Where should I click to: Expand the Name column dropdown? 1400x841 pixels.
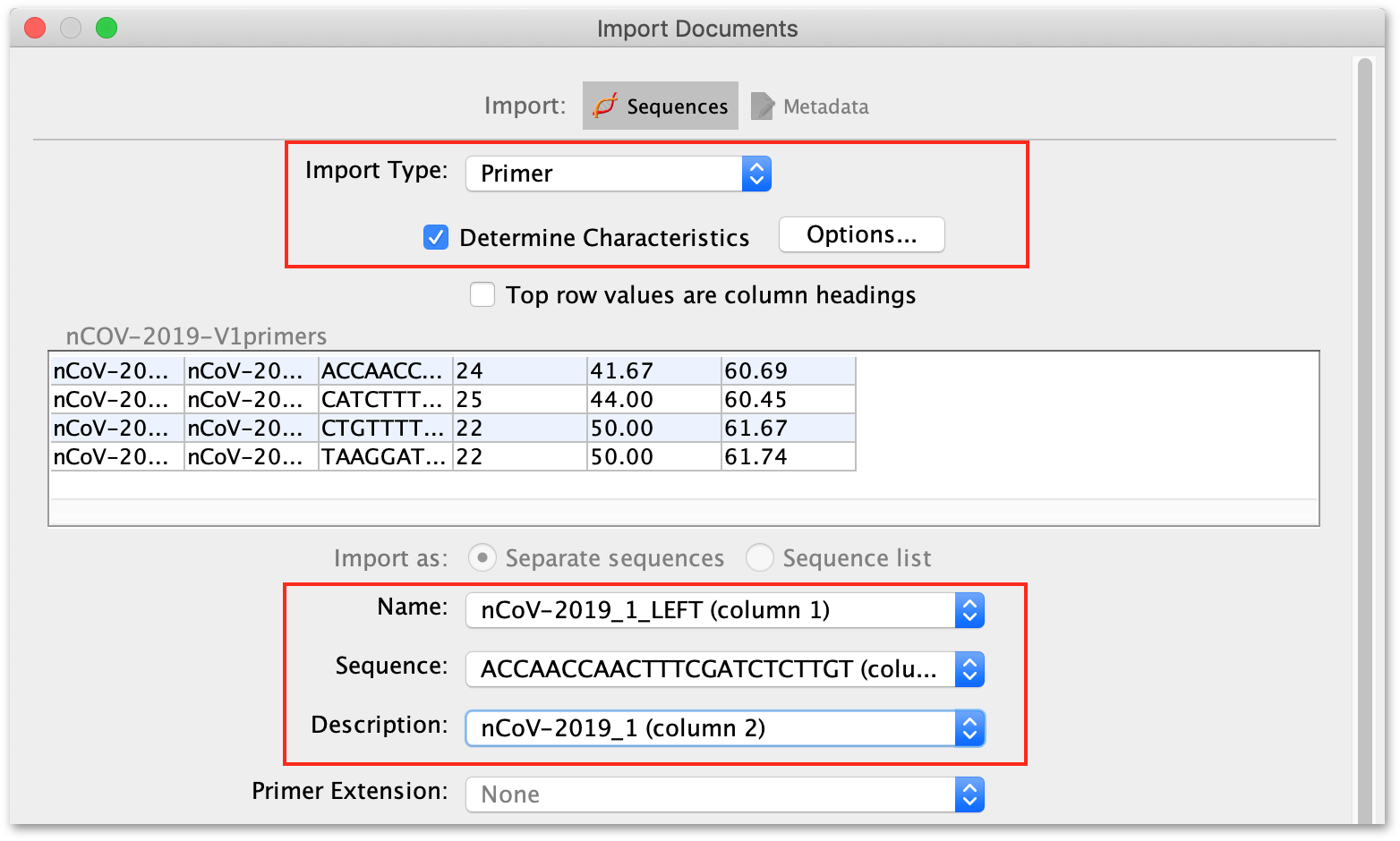click(724, 610)
